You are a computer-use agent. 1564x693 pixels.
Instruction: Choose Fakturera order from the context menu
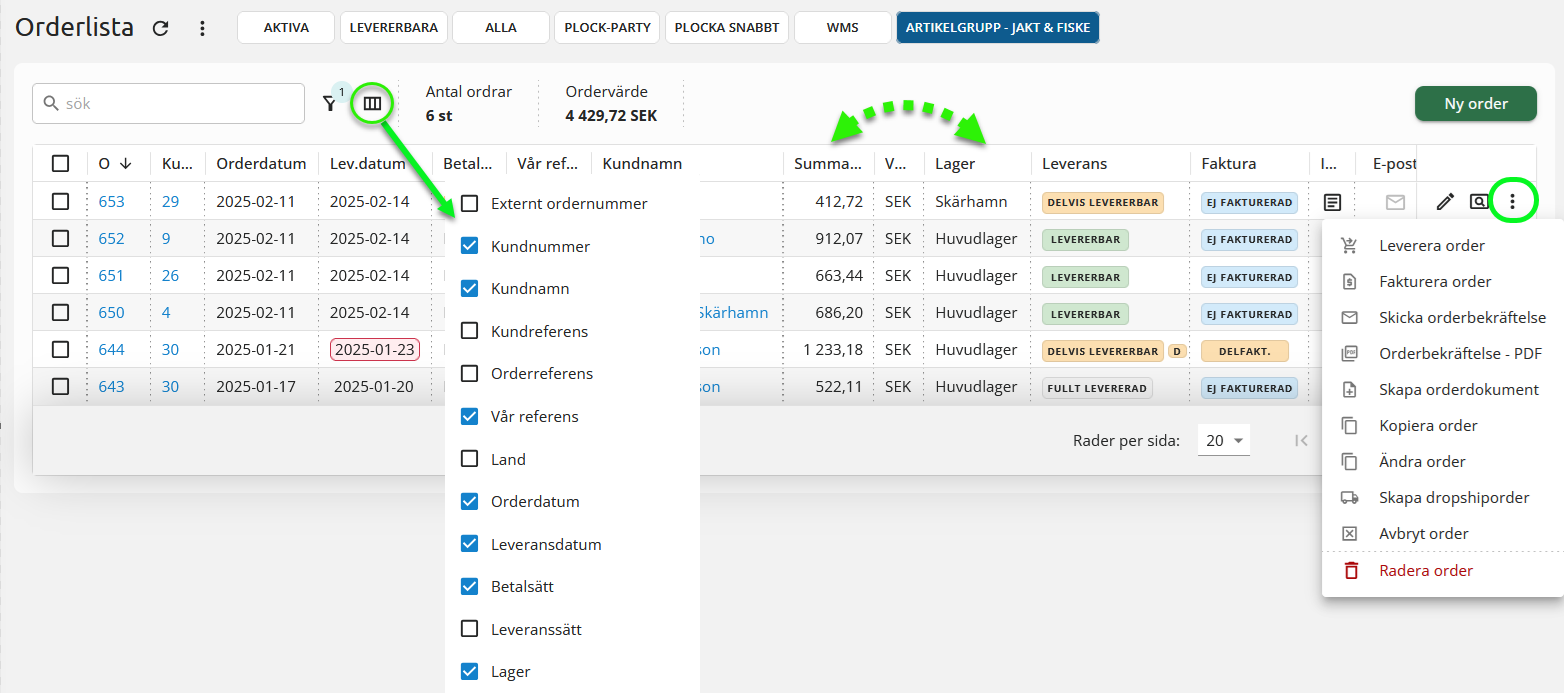(x=1435, y=282)
